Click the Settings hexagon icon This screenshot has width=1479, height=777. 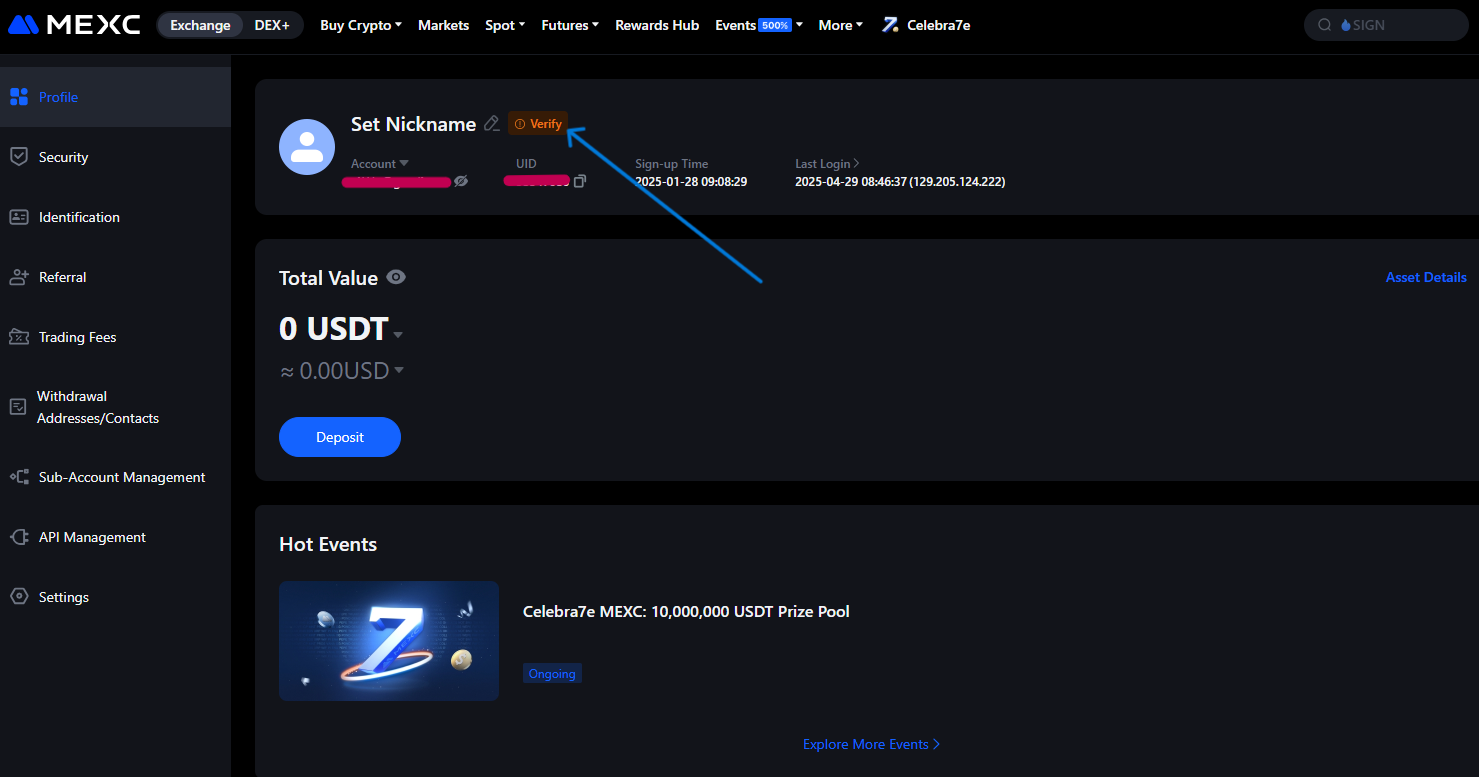(19, 597)
